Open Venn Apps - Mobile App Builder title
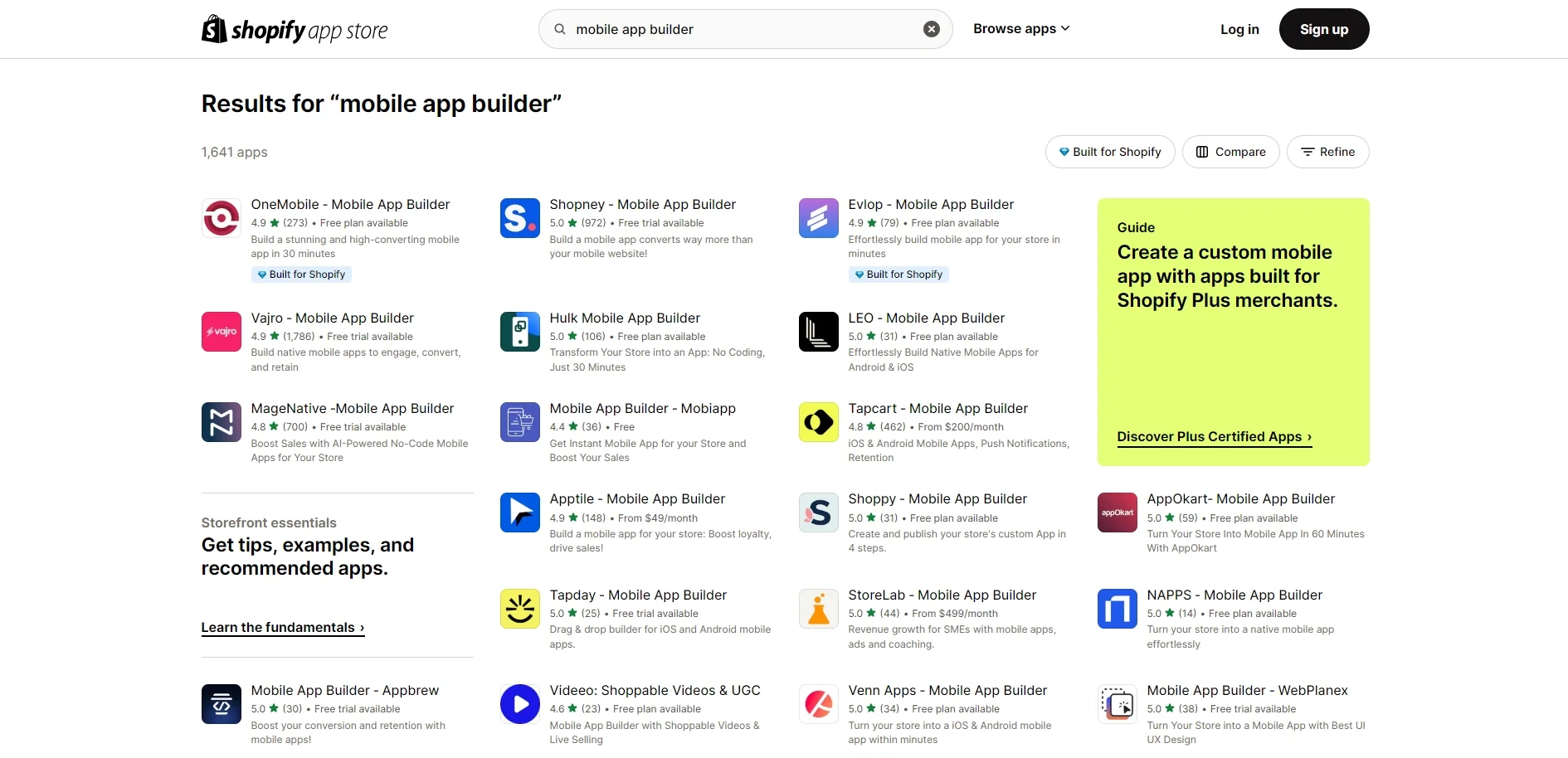The height and width of the screenshot is (758, 1568). (x=947, y=691)
